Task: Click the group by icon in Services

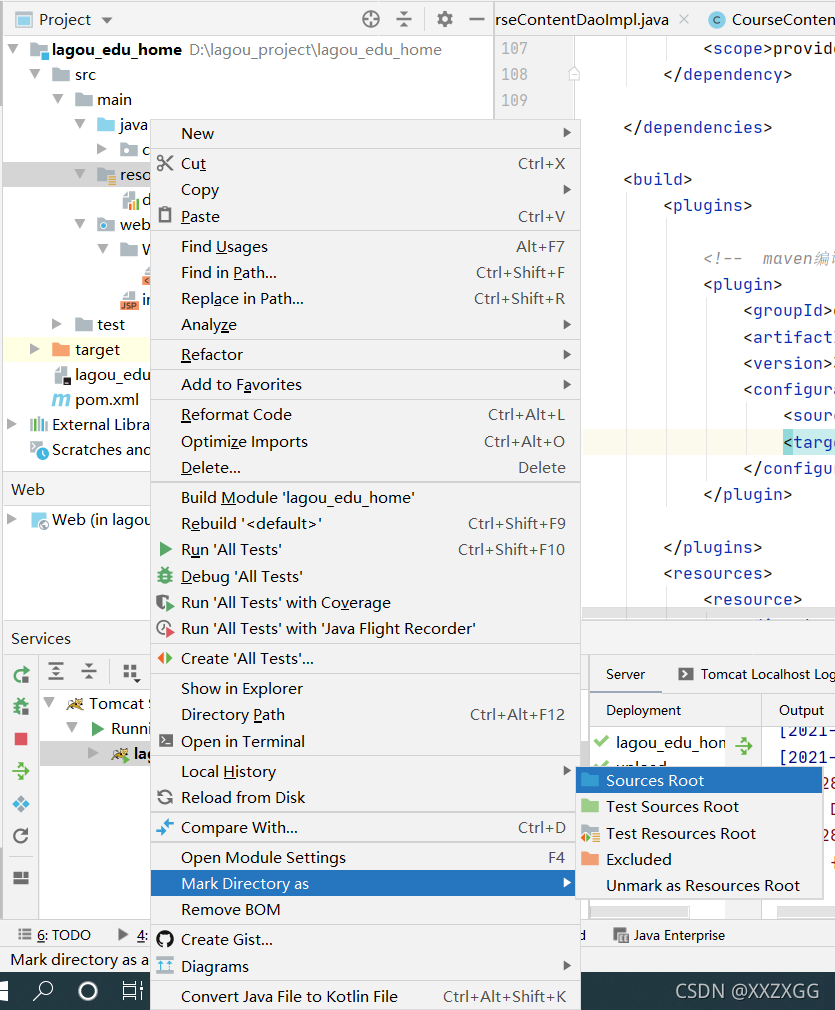Action: tap(131, 672)
